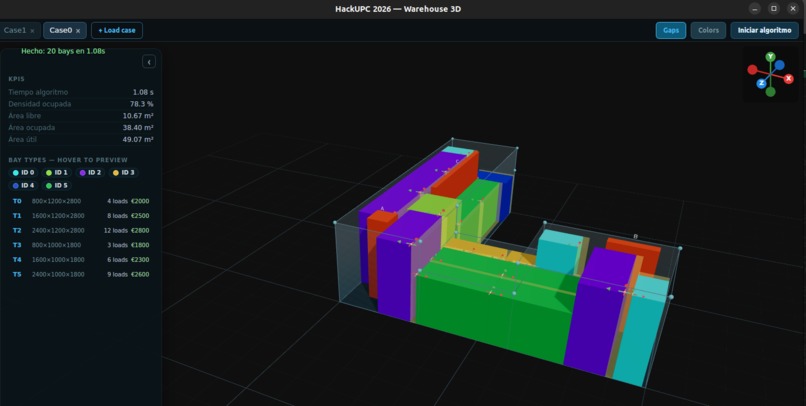The width and height of the screenshot is (806, 406).
Task: Click the red X axis gizmo handle
Action: pyautogui.click(x=789, y=79)
